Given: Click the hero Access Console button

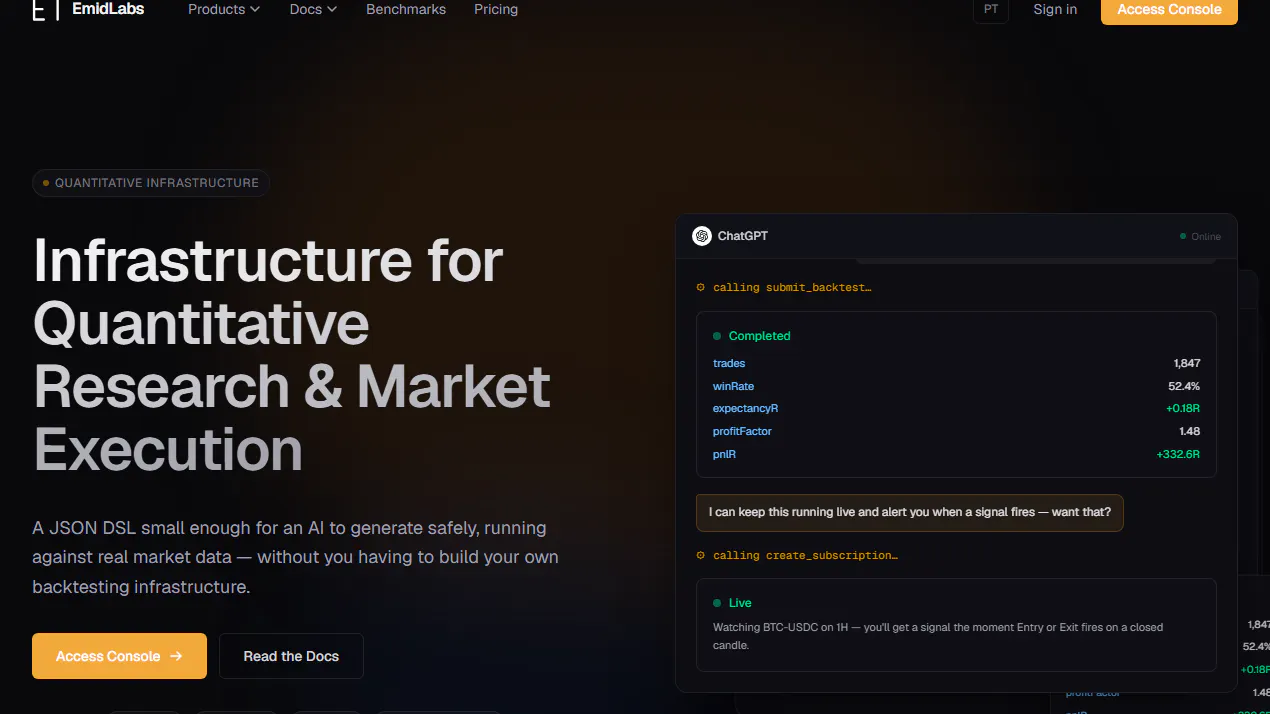Looking at the screenshot, I should click(119, 656).
